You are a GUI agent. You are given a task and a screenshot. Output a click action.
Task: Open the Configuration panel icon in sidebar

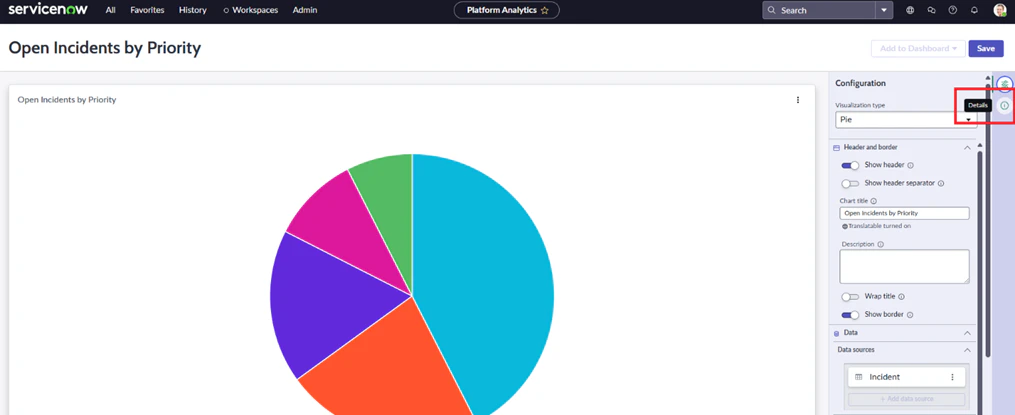coord(1004,84)
